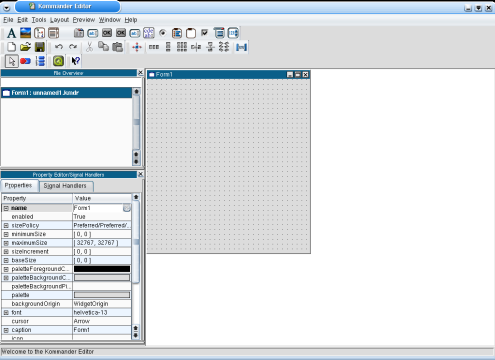This screenshot has width=495, height=360.
Task: Activate the What's This help cursor
Action: click(76, 61)
